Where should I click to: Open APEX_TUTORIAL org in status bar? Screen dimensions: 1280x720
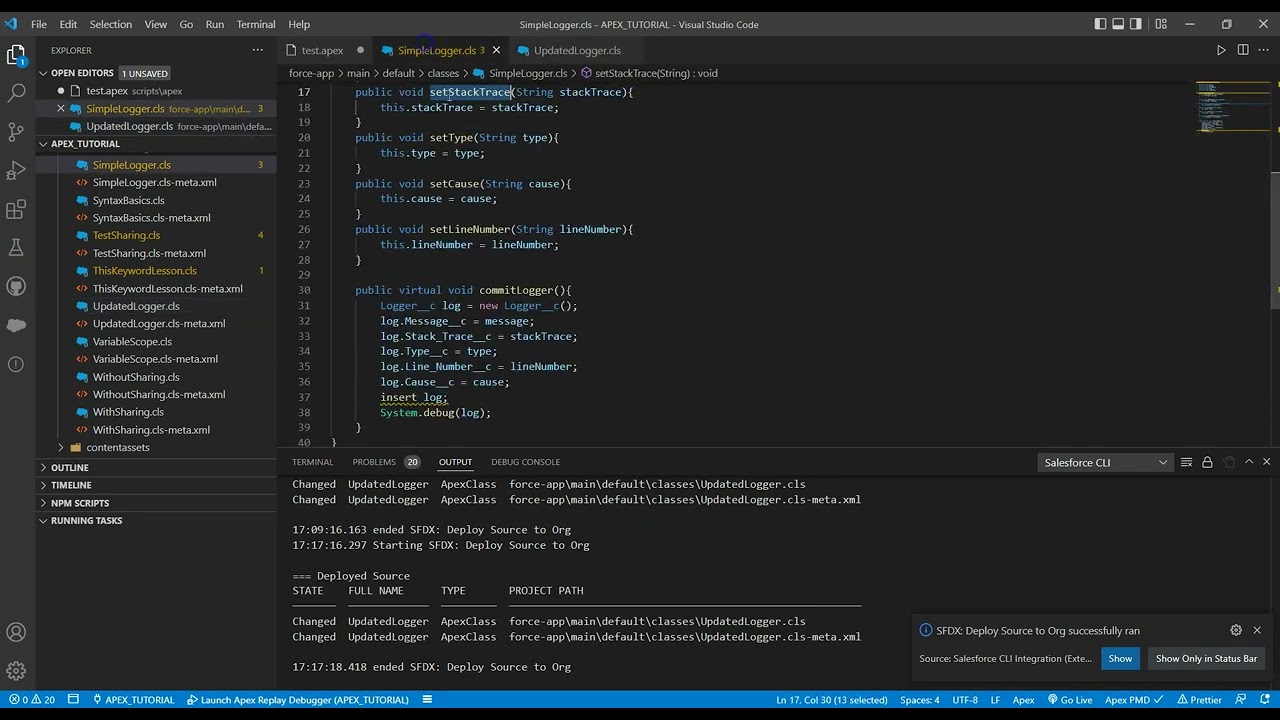tap(132, 700)
